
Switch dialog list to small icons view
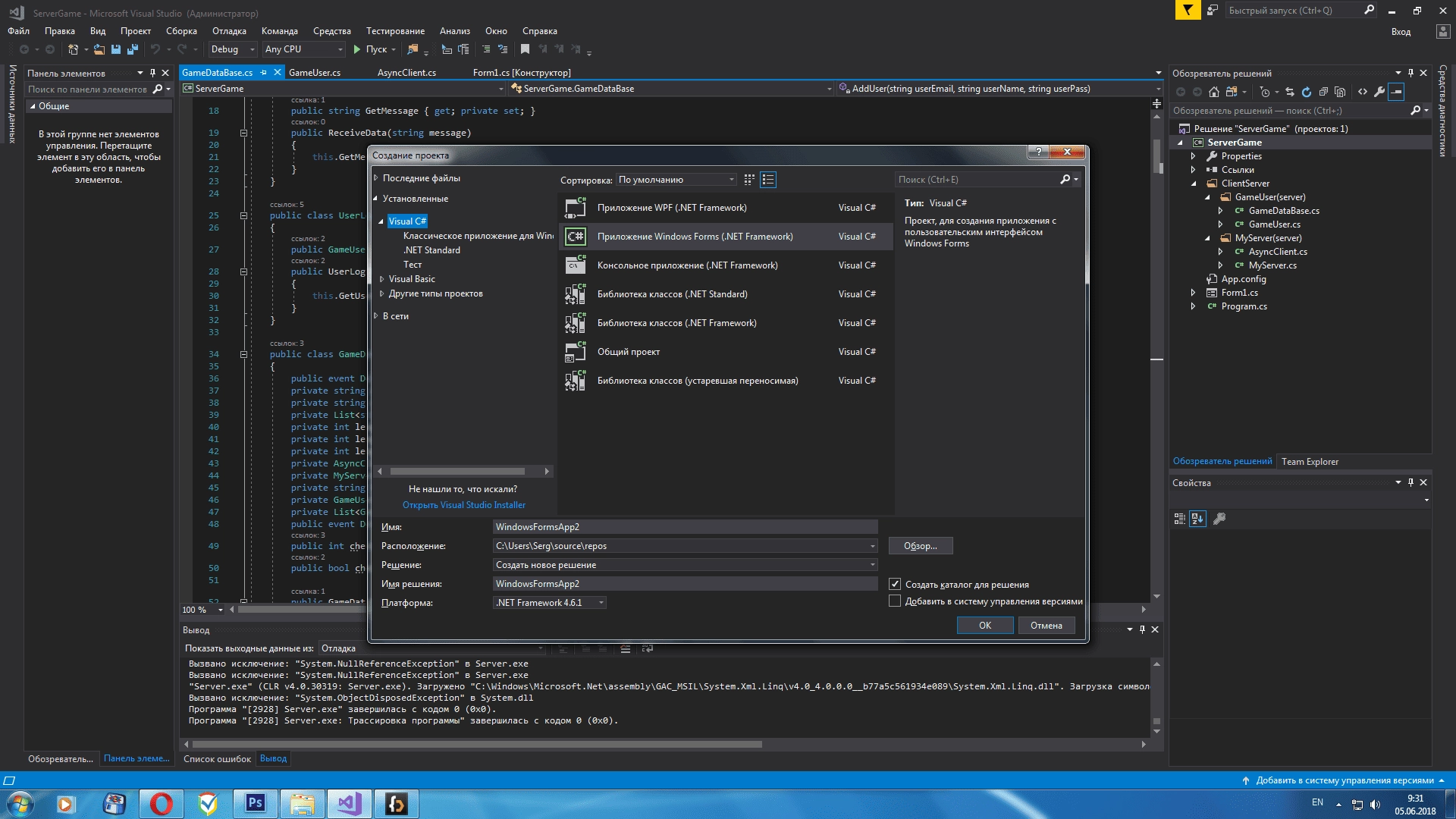click(x=768, y=180)
